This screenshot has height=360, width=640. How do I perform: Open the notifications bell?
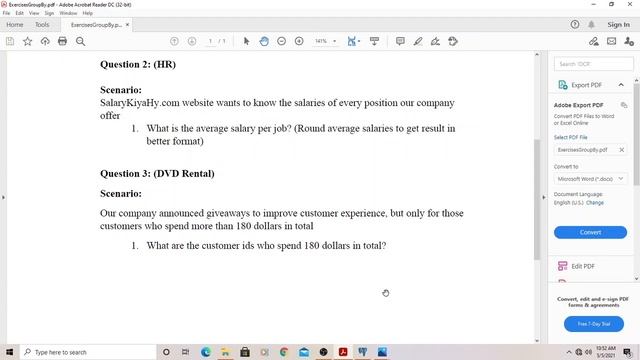pyautogui.click(x=591, y=24)
